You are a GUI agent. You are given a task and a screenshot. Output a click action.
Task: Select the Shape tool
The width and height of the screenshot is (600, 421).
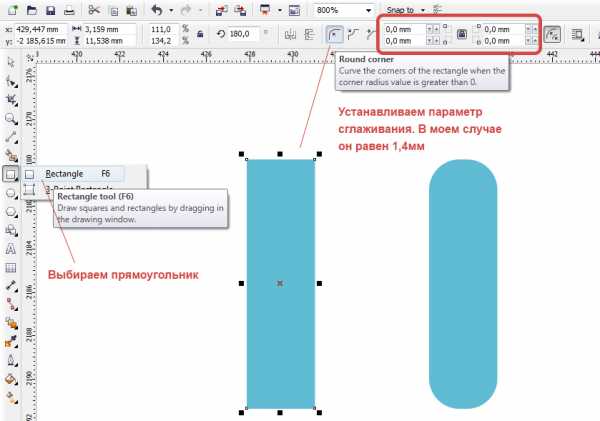[11, 81]
